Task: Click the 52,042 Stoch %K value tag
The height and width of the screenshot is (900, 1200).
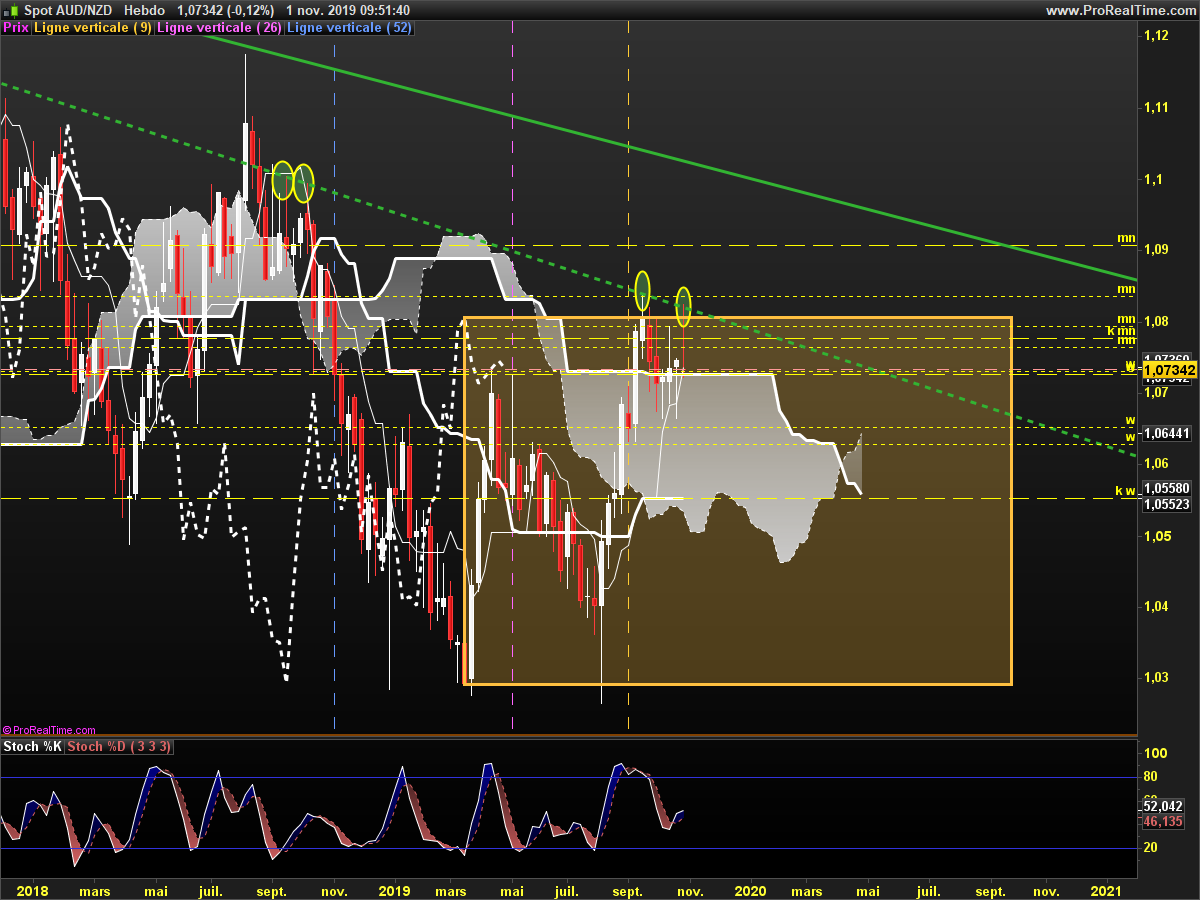Action: [1163, 806]
